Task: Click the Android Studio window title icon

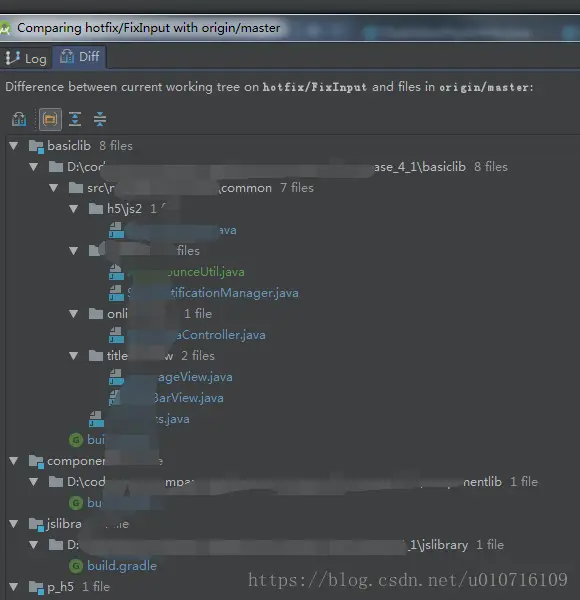Action: (5, 29)
